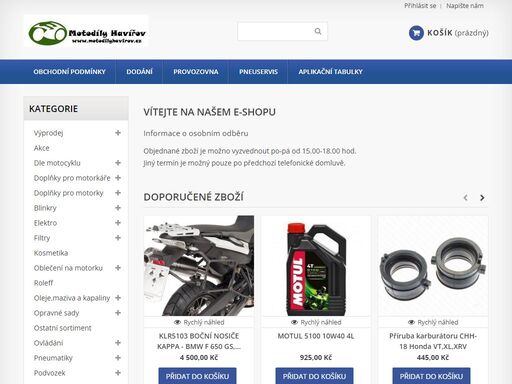Expand Doplňky pro motorkáře category
The width and height of the screenshot is (512, 384).
(118, 178)
